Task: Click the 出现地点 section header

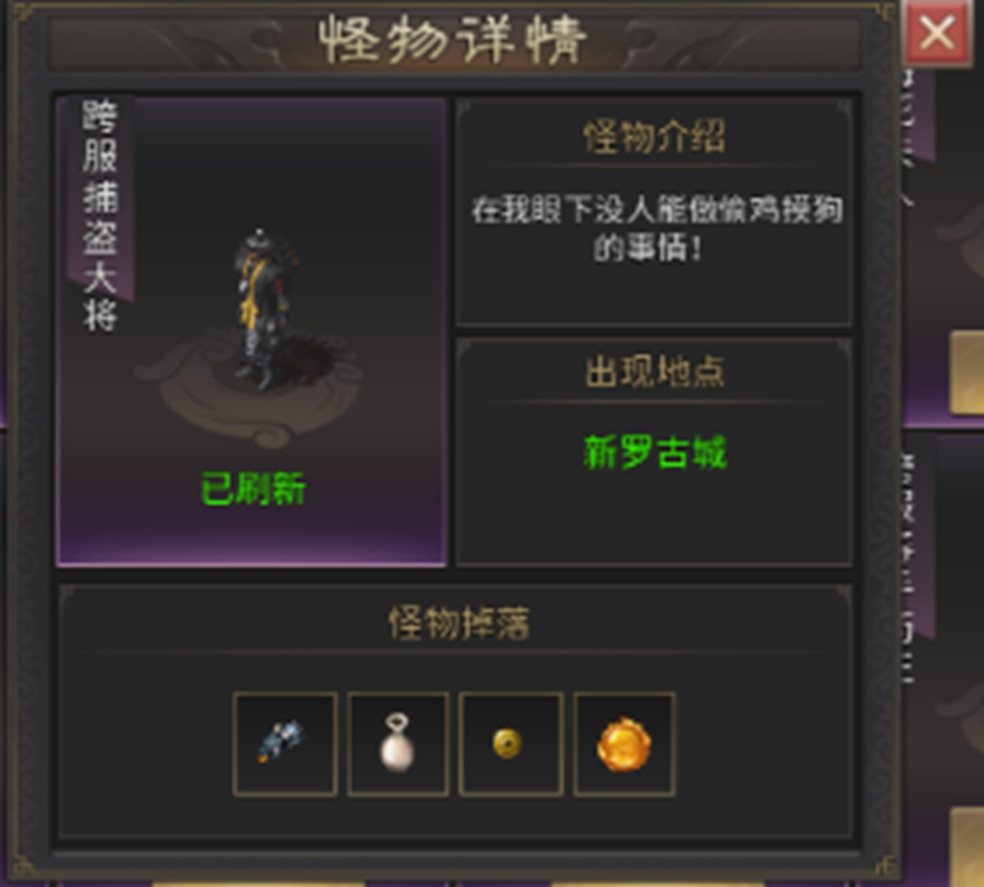Action: coord(655,372)
